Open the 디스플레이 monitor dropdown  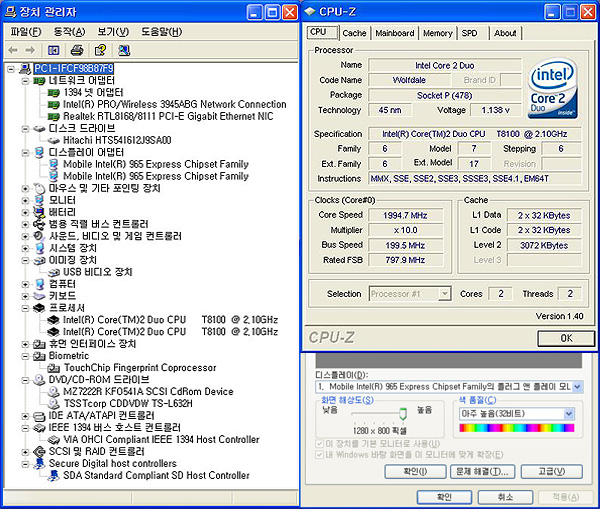(x=577, y=387)
